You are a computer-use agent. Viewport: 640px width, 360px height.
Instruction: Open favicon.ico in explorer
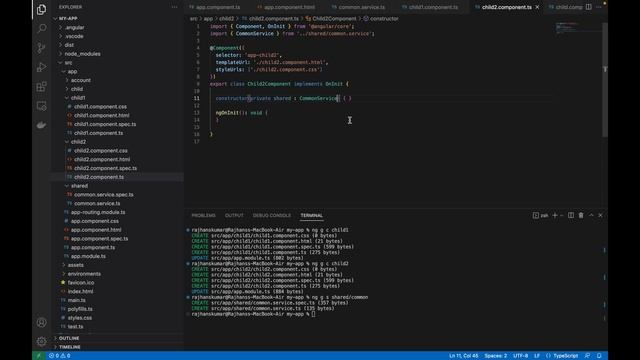pyautogui.click(x=81, y=282)
